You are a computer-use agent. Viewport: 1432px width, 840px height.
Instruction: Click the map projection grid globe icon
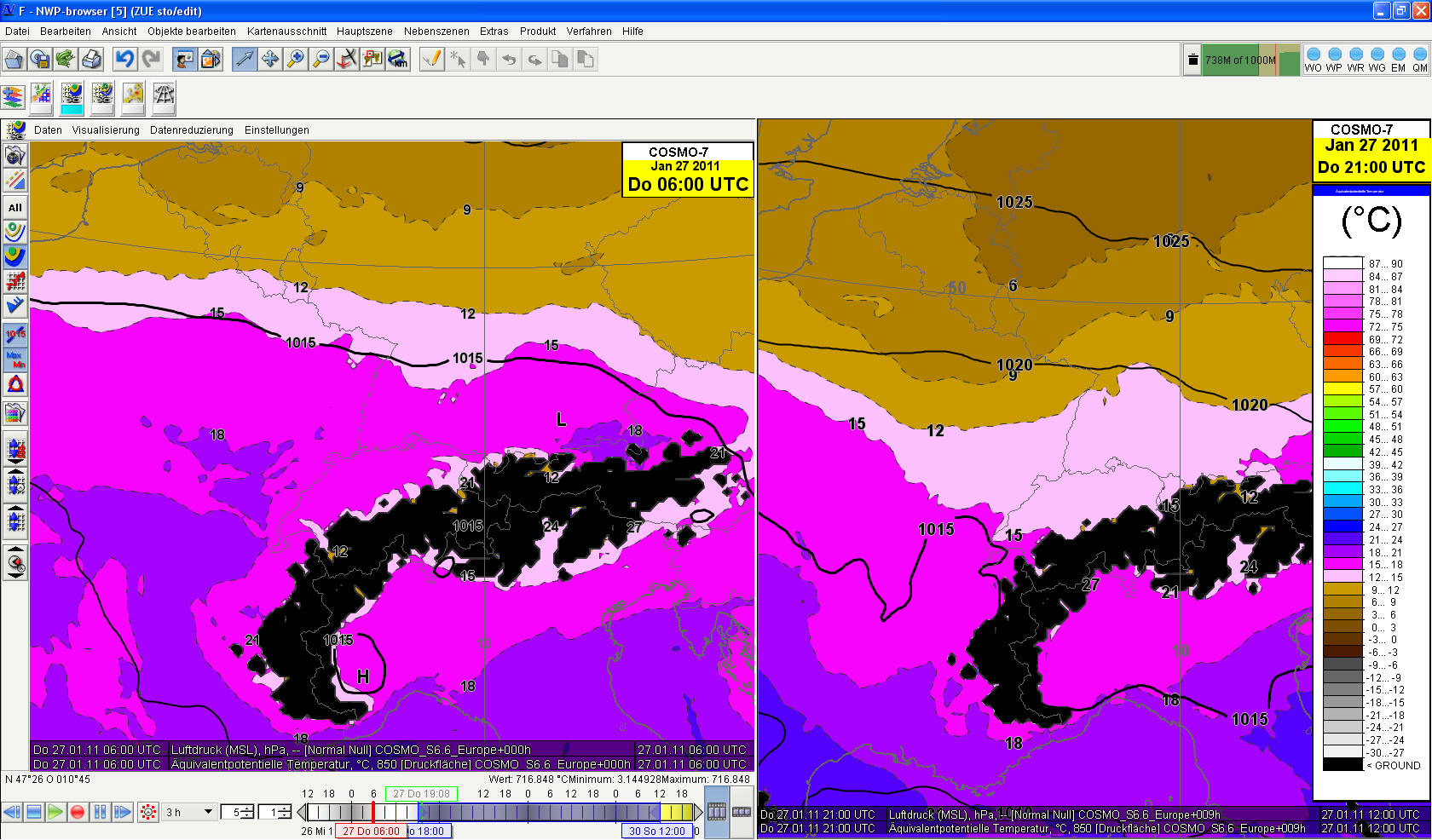click(x=164, y=95)
